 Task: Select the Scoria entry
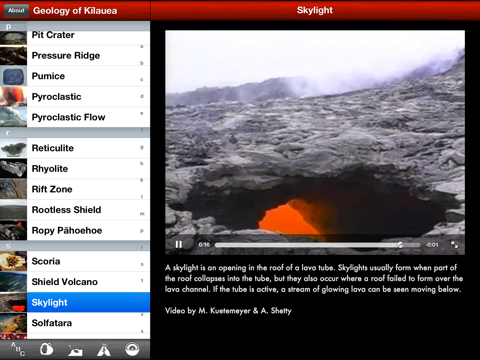click(75, 261)
